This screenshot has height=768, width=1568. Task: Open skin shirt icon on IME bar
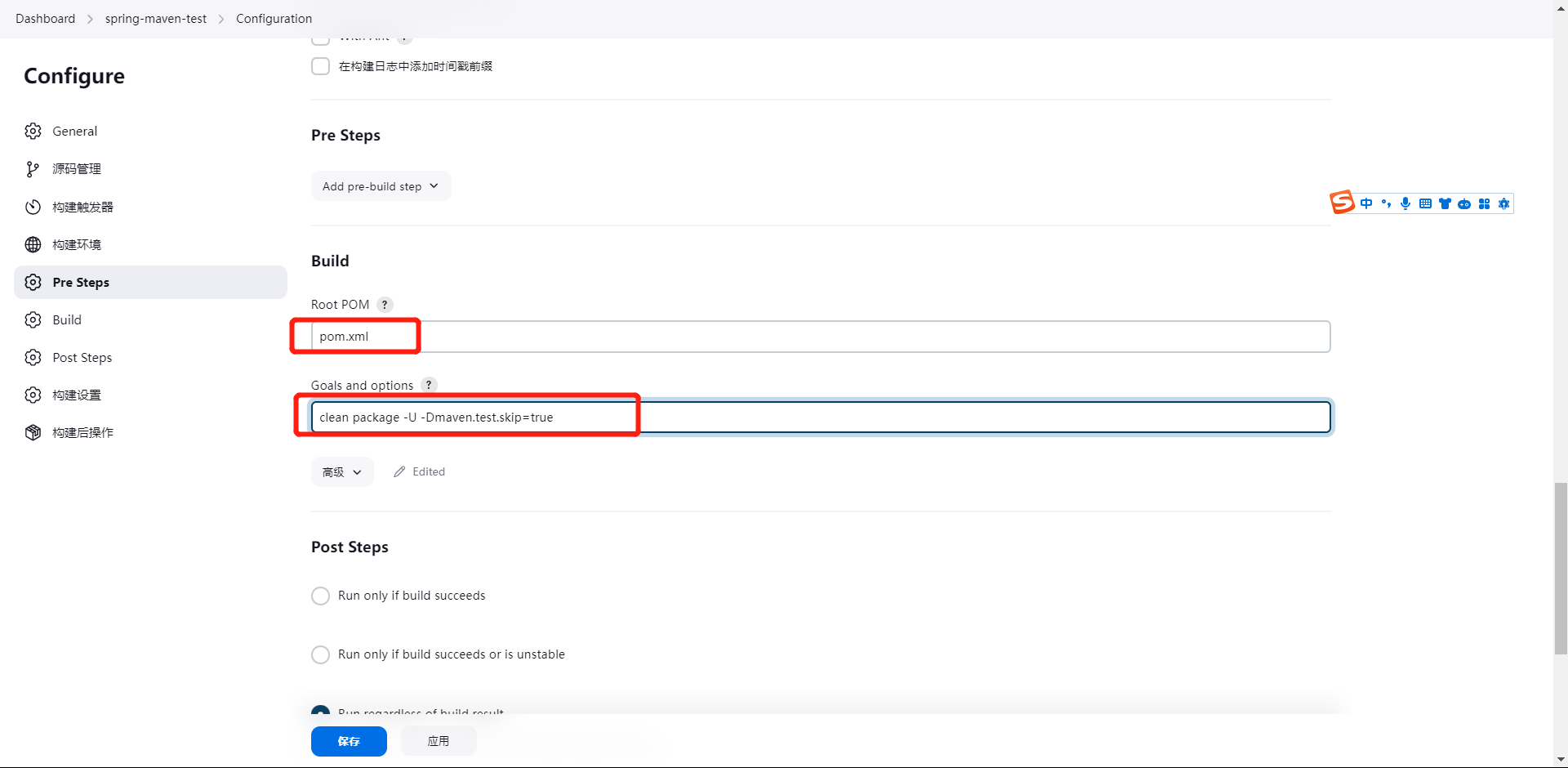tap(1445, 203)
